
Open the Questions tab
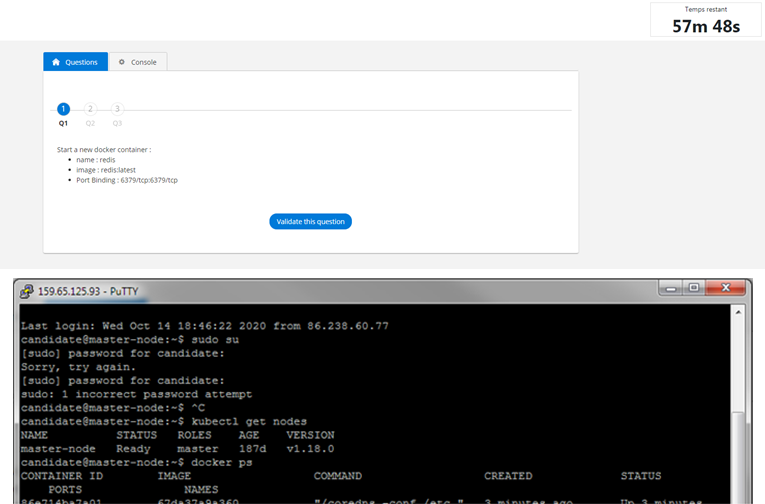click(75, 62)
